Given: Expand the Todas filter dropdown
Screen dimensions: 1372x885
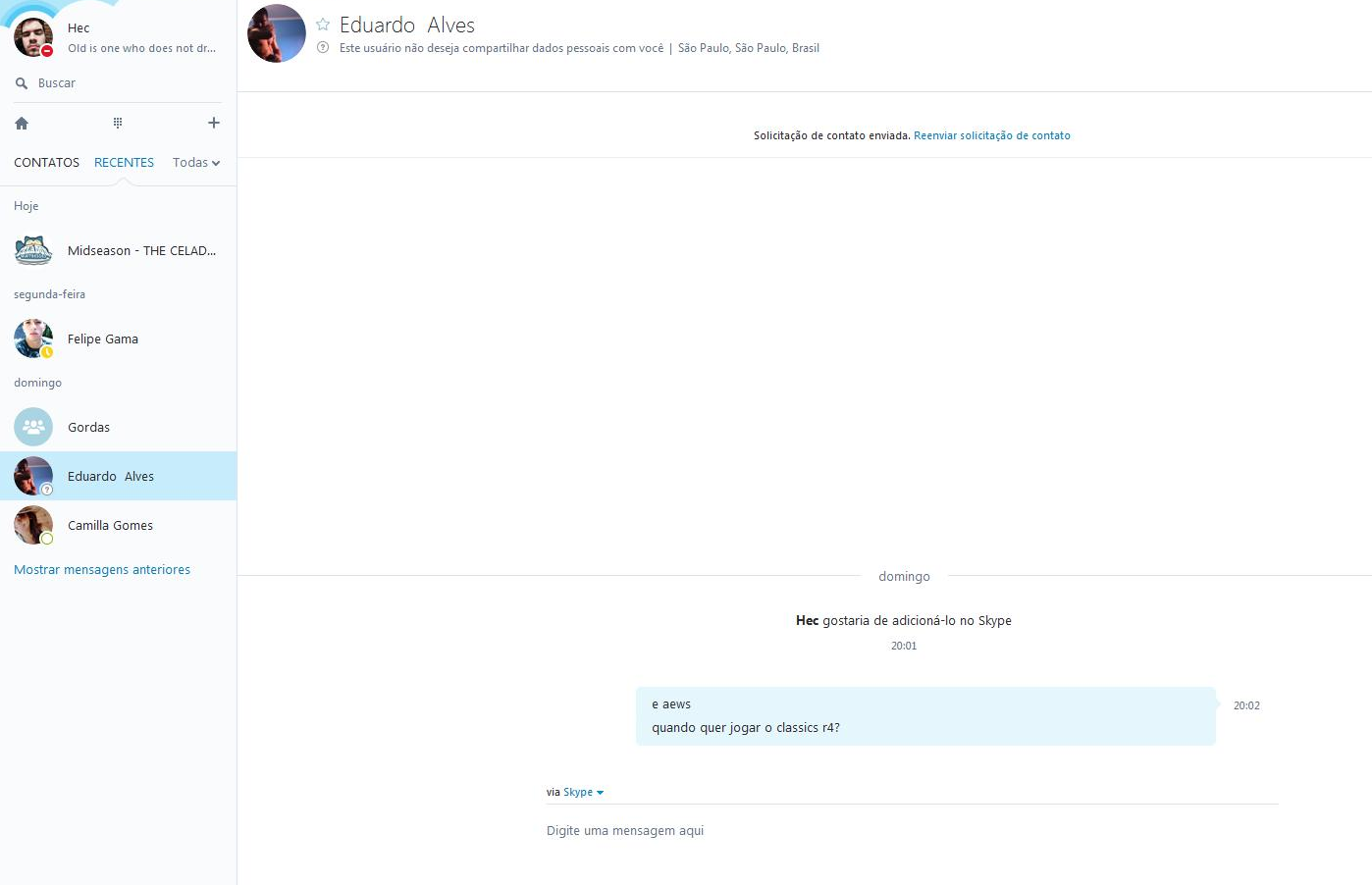Looking at the screenshot, I should pos(196,163).
